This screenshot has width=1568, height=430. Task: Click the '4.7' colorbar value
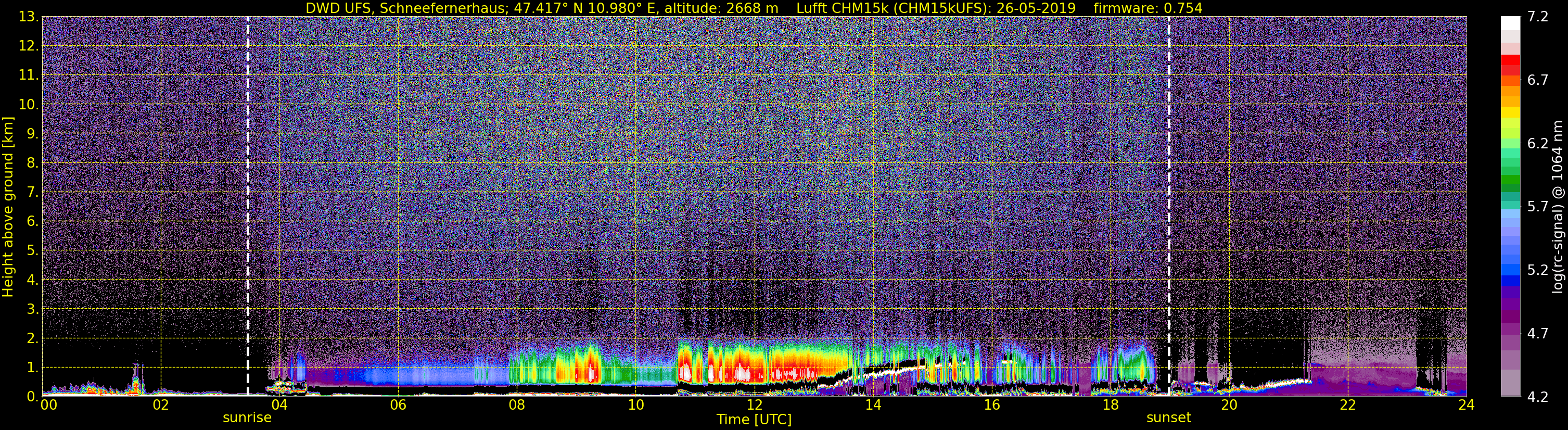point(1538,334)
